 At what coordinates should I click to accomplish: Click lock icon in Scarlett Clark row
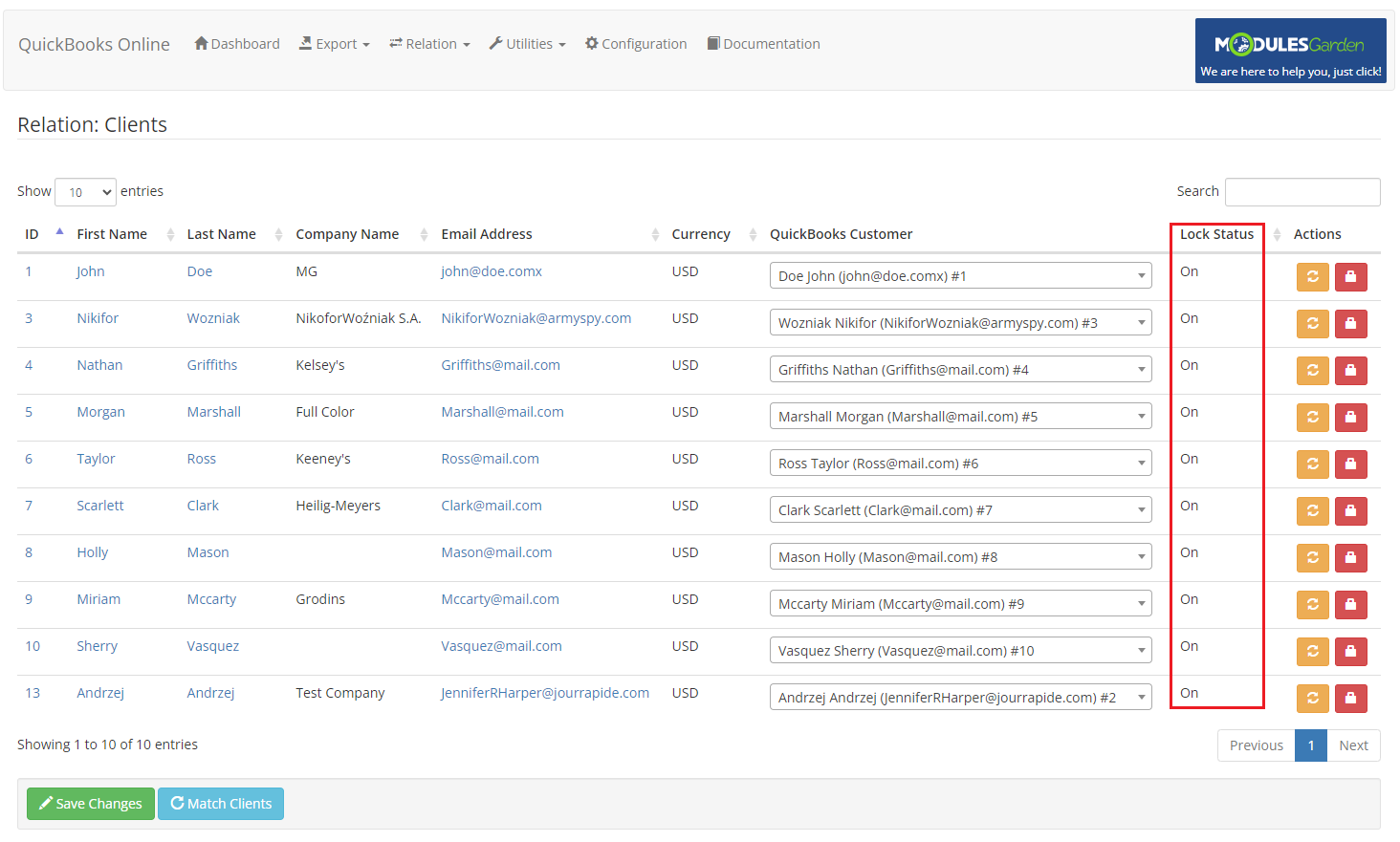(x=1350, y=510)
